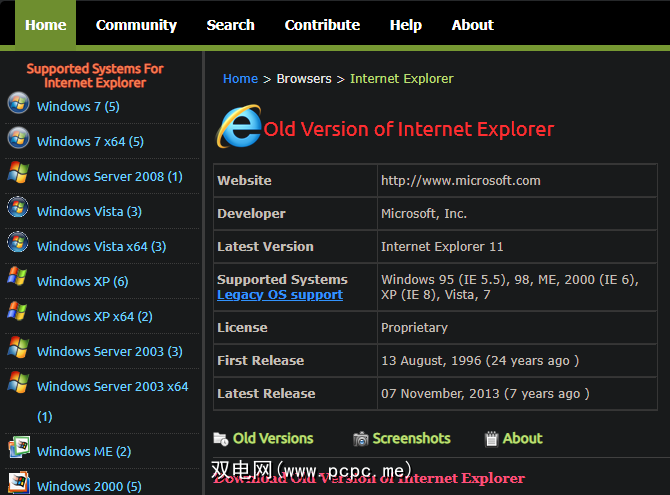Select Help in the top navigation
Screen dimensions: 670x495
405,25
